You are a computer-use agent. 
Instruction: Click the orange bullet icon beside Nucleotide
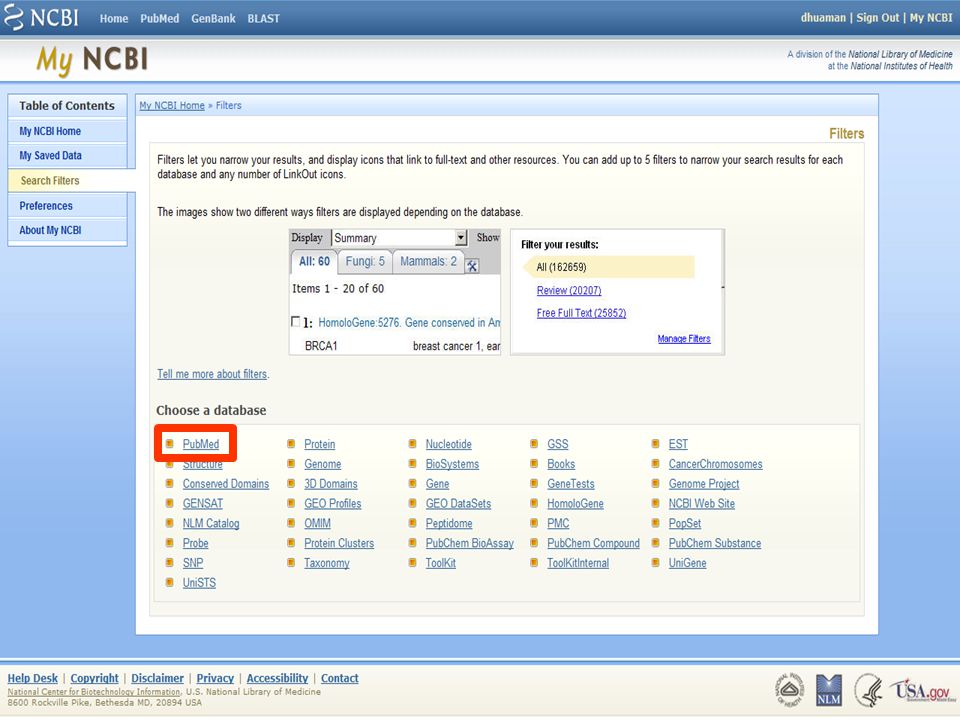(413, 444)
